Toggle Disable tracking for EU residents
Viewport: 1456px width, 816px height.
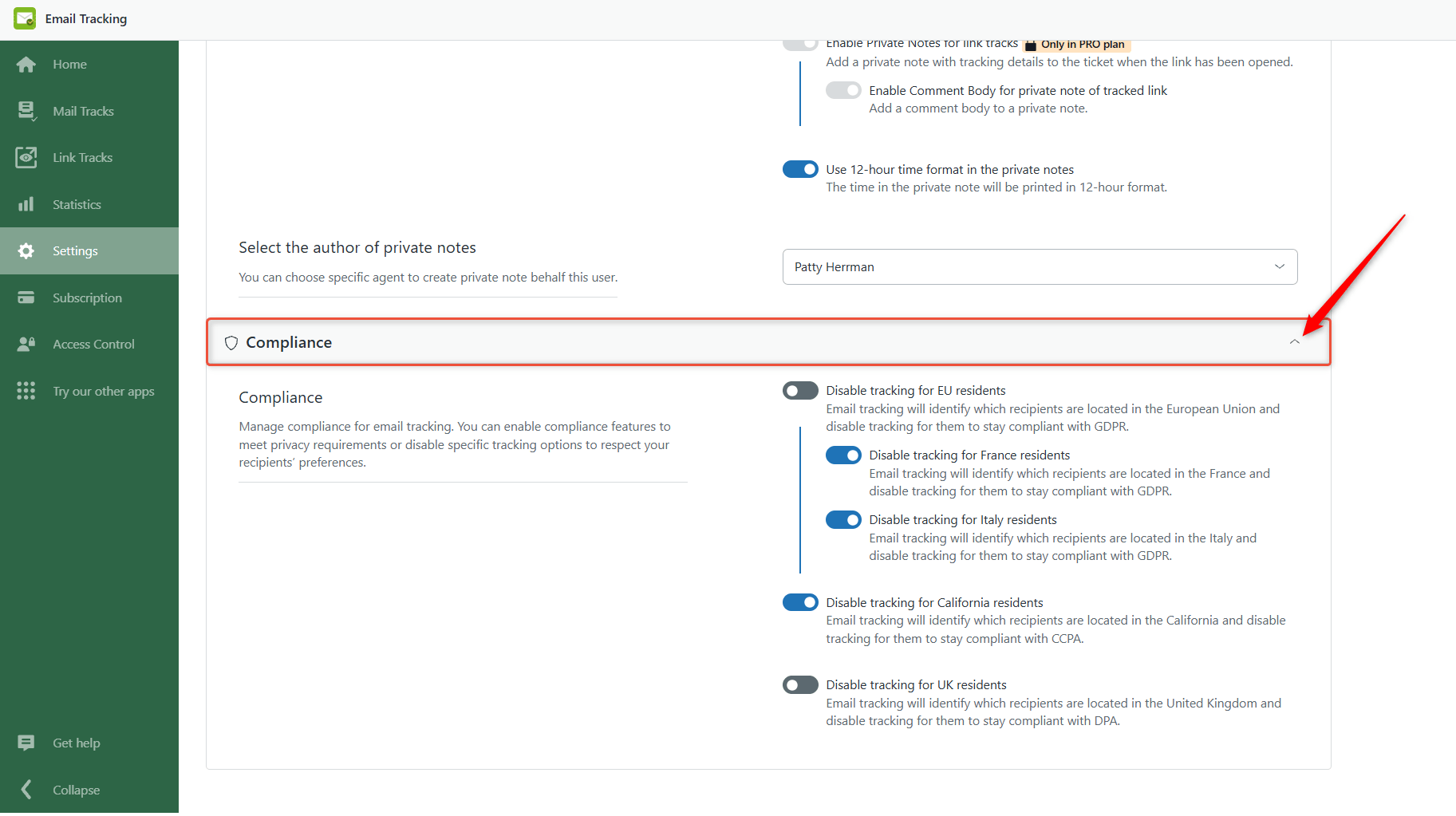pyautogui.click(x=800, y=391)
